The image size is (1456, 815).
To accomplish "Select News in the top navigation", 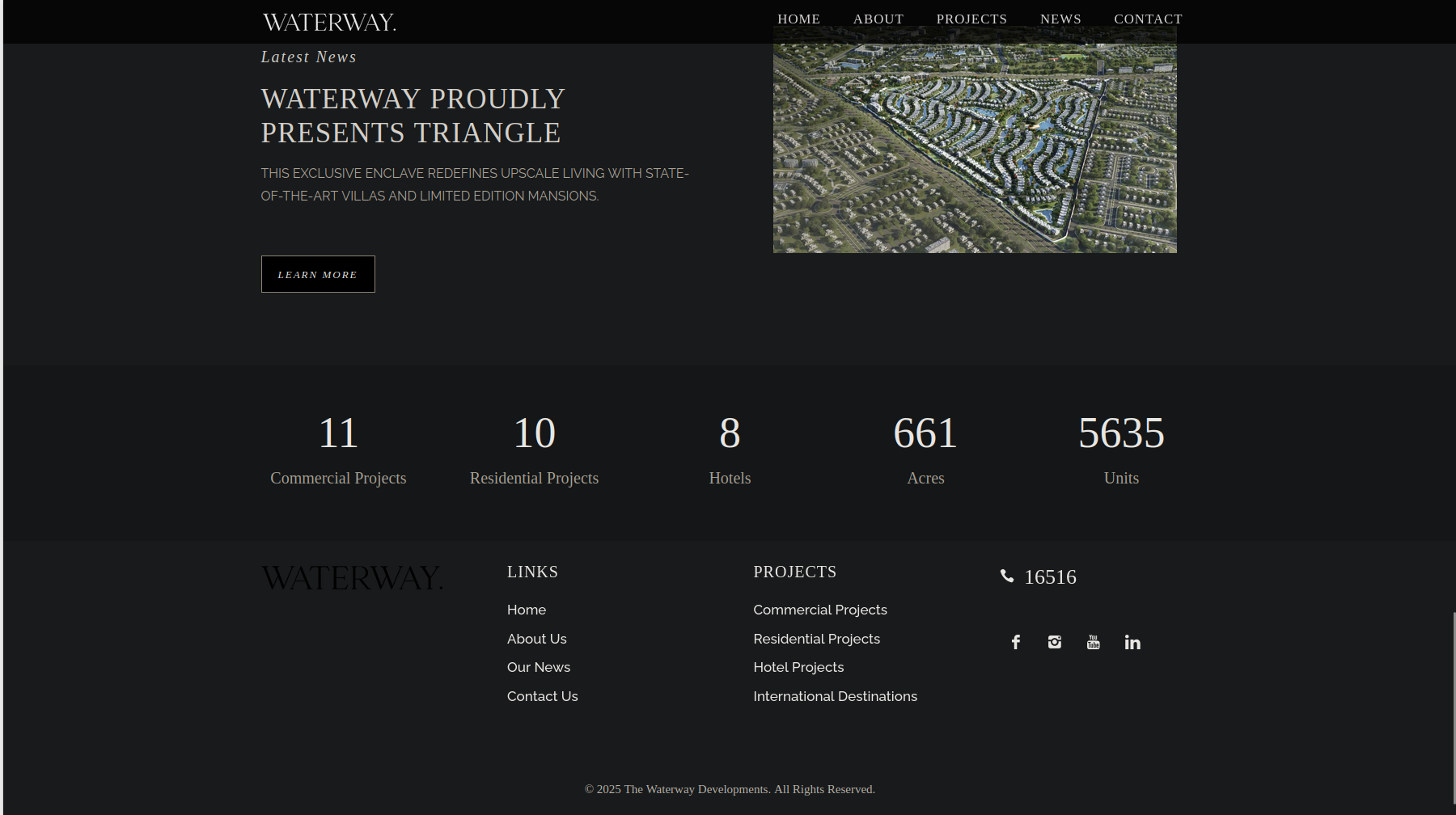I will [1060, 19].
